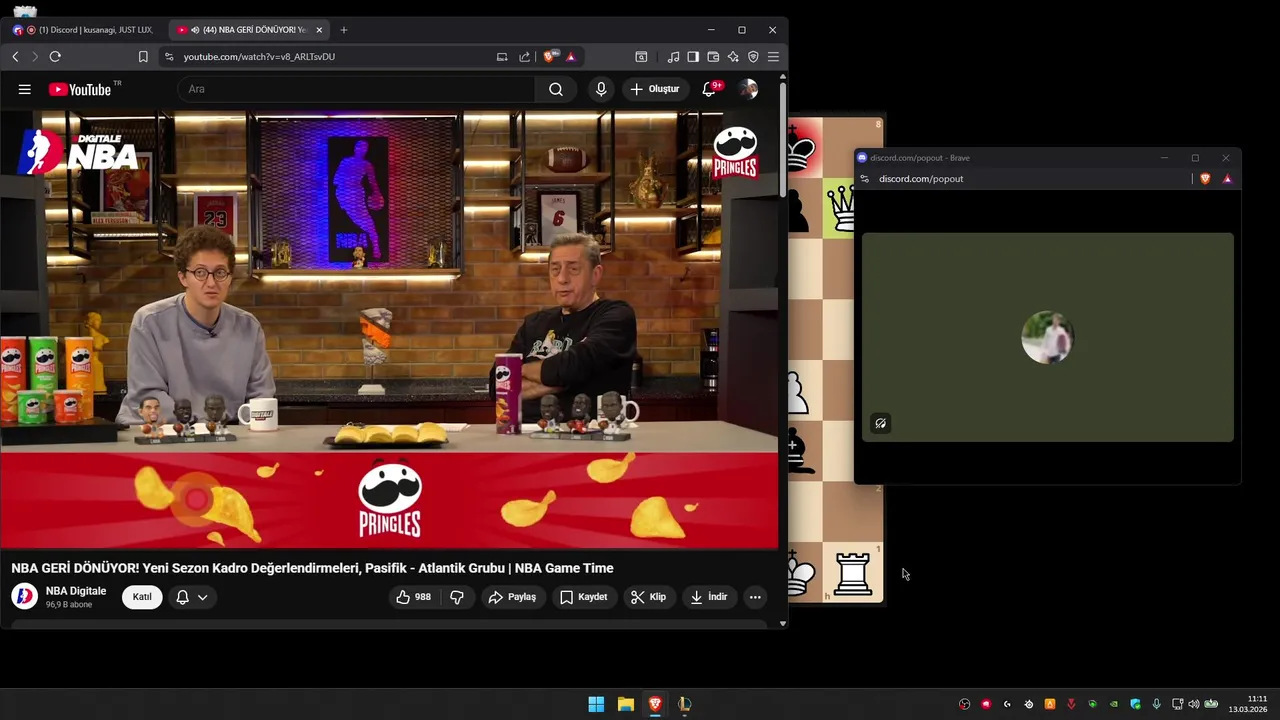Open a new browser tab
This screenshot has width=1280, height=720.
pyautogui.click(x=343, y=30)
